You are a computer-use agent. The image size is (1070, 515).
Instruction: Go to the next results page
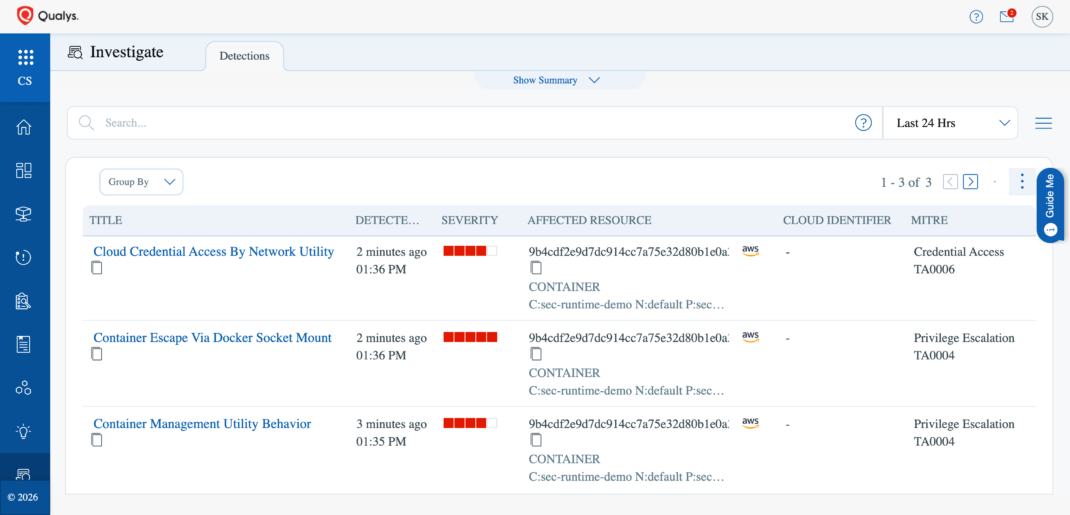[970, 181]
